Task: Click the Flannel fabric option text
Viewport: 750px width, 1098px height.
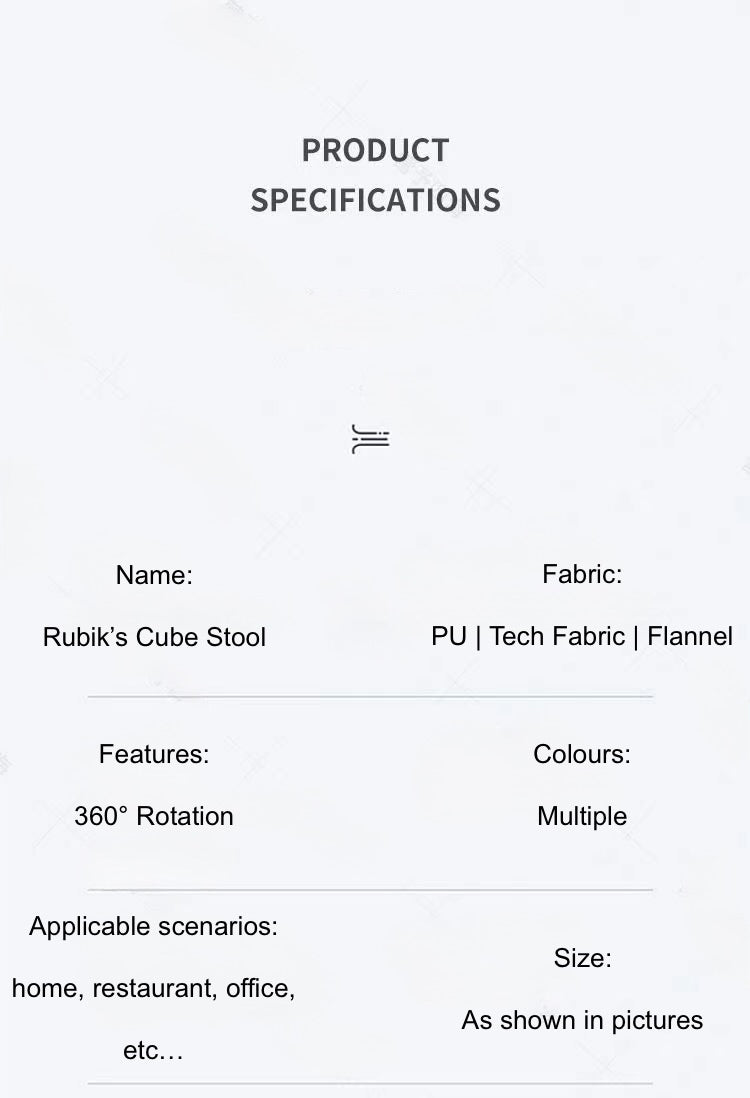Action: (x=690, y=636)
